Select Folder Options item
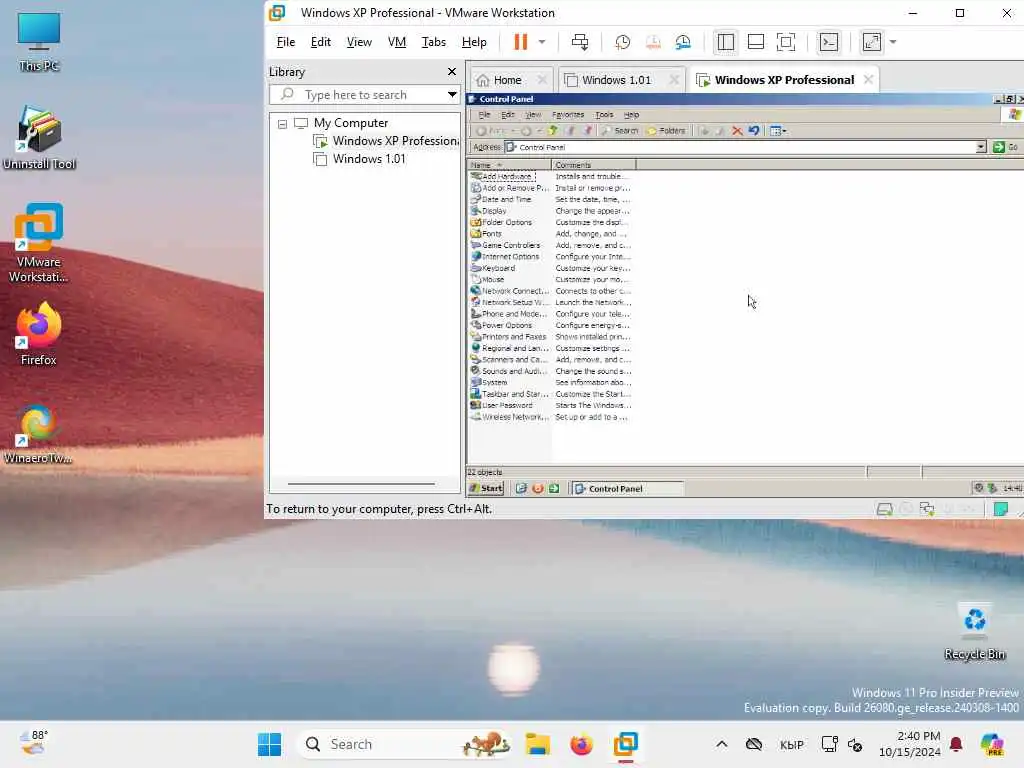The image size is (1024, 768). point(501,222)
